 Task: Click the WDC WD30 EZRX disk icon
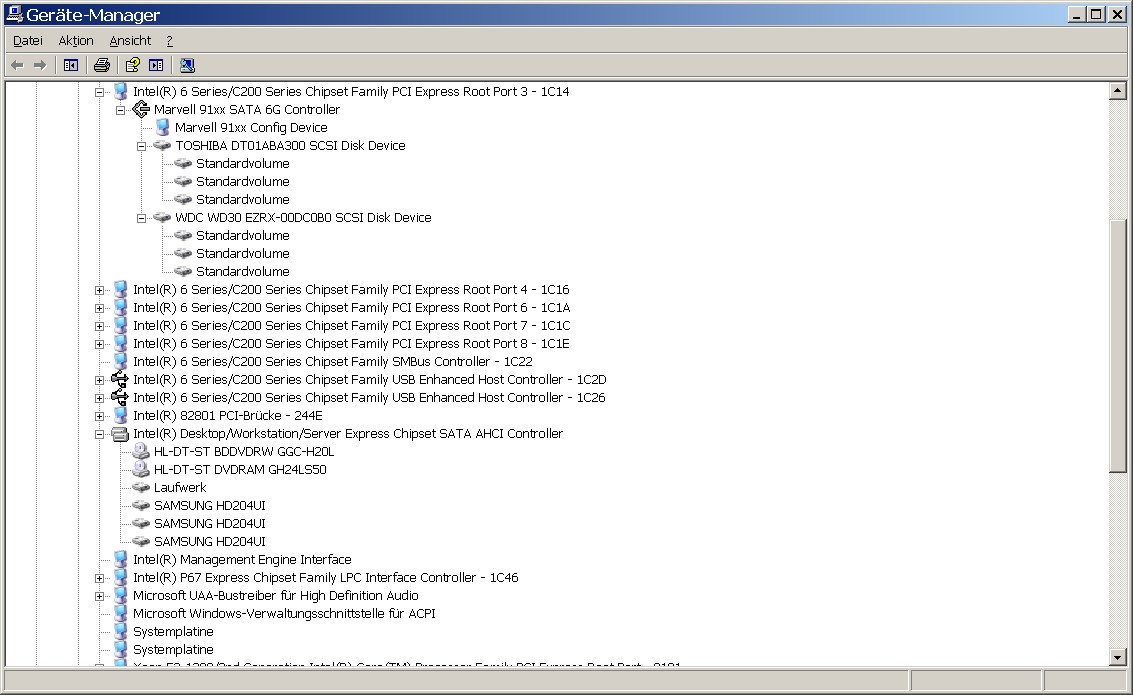click(162, 217)
